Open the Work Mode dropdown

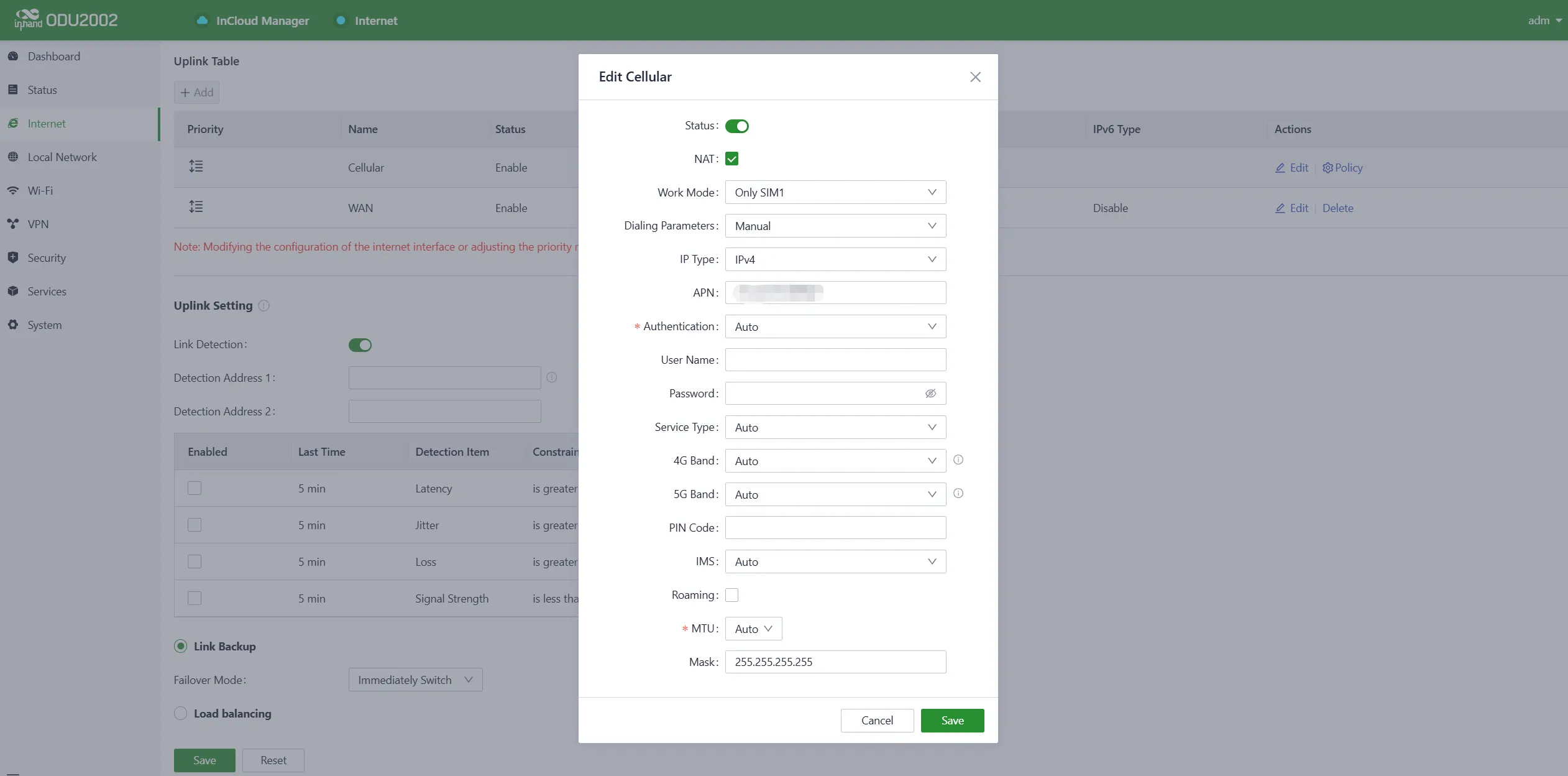tap(835, 193)
